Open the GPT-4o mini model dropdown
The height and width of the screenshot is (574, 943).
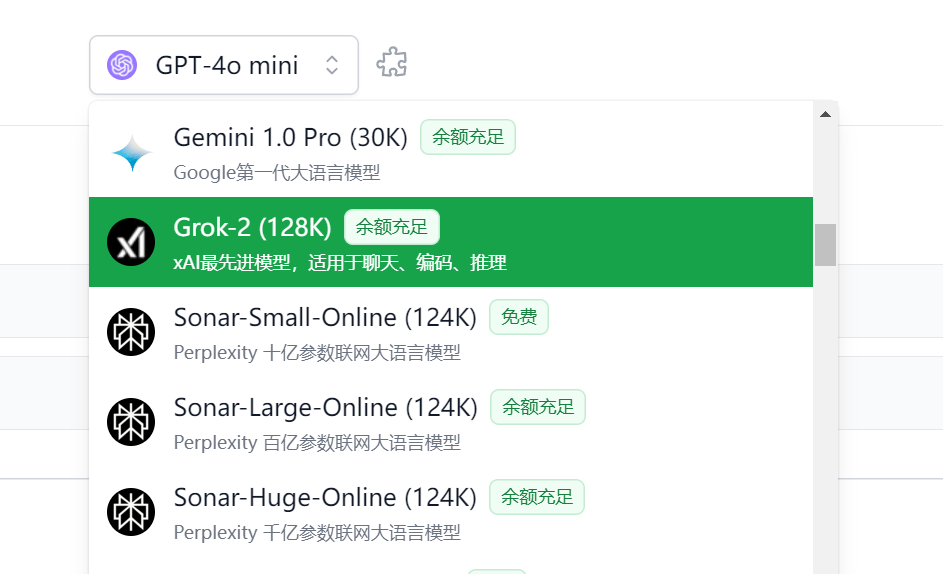pos(224,65)
